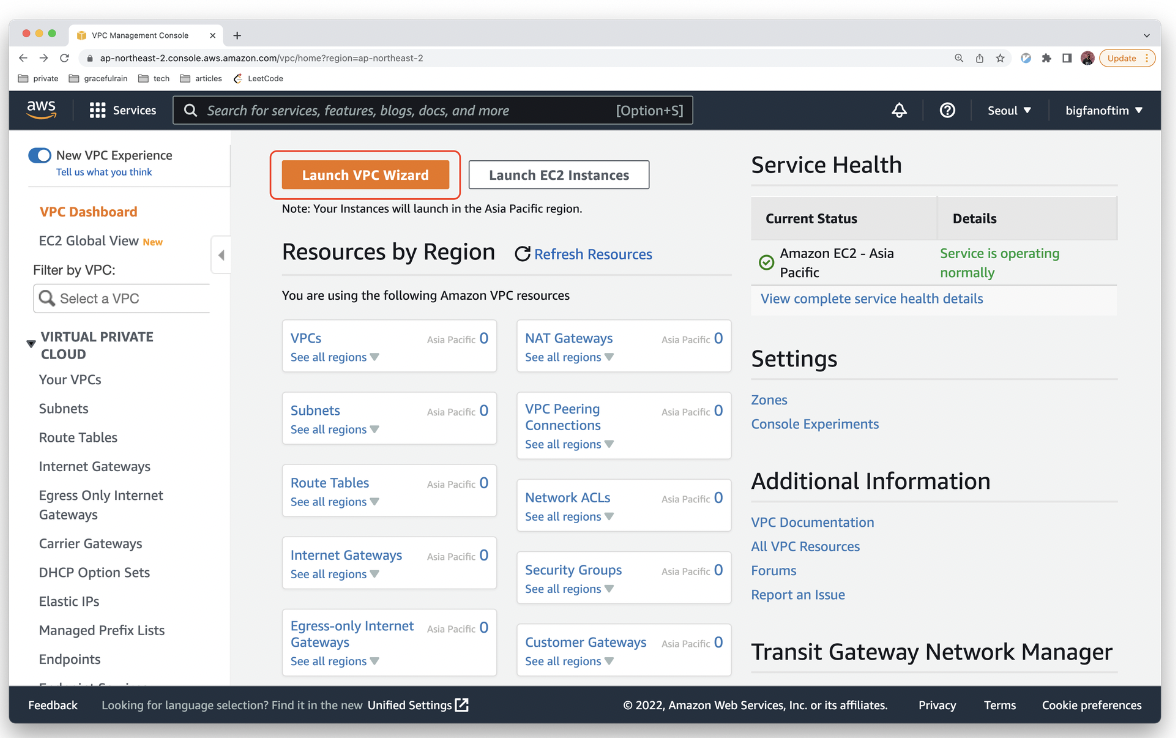Expand See all regions under Security Groups
Viewport: 1176px width, 738px height.
(569, 589)
